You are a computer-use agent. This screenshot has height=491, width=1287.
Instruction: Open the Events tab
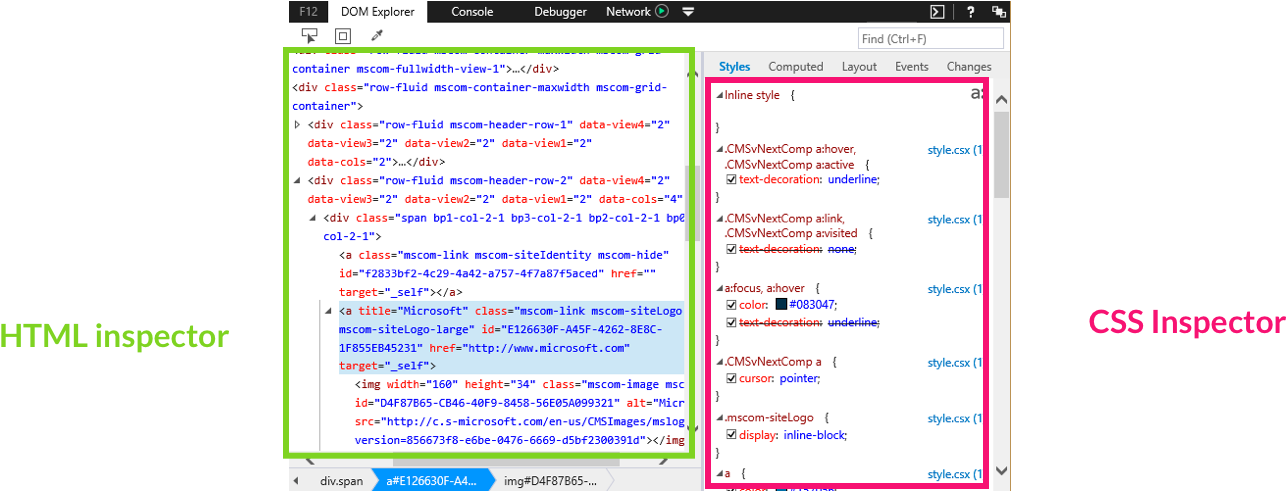pos(912,67)
